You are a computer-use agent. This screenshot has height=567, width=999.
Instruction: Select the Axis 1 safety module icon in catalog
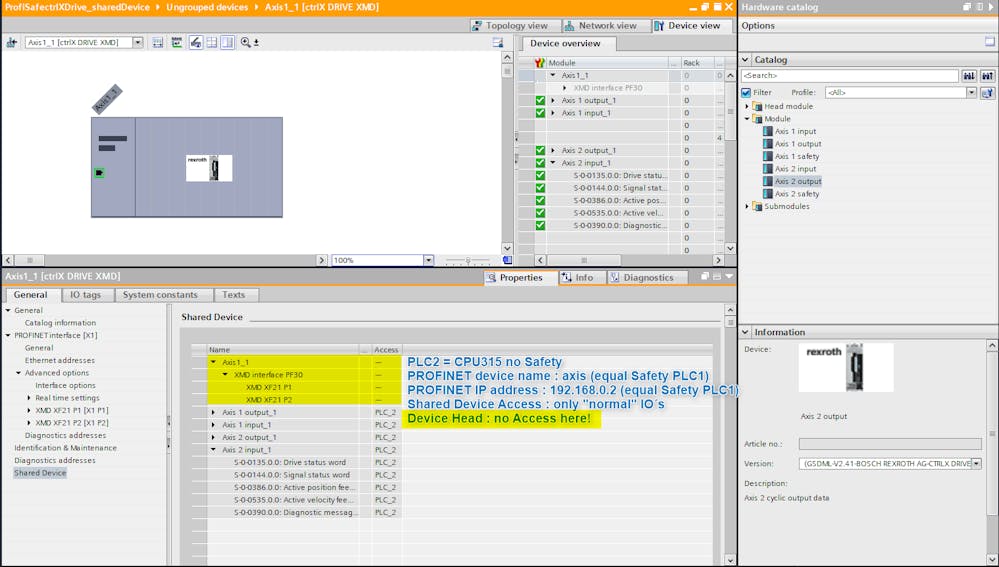pos(768,156)
